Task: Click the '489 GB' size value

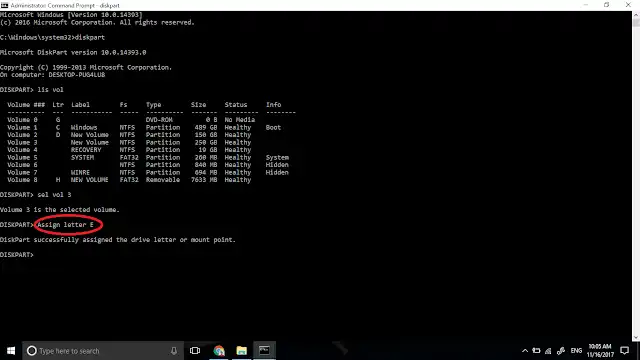Action: [x=206, y=127]
